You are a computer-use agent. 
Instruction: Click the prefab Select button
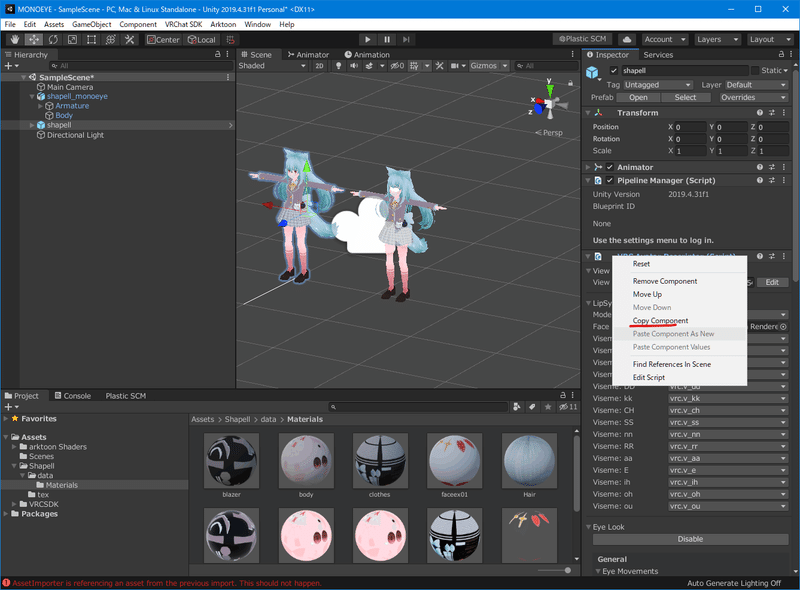[x=685, y=97]
